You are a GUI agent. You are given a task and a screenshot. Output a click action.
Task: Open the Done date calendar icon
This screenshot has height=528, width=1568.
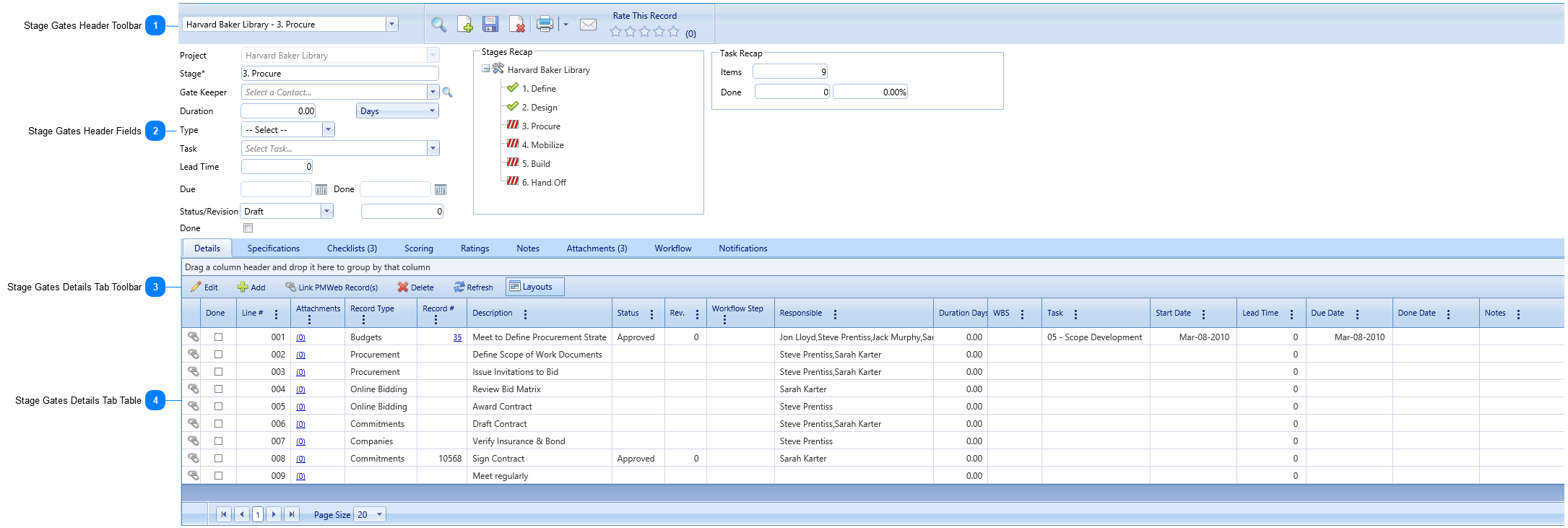(x=441, y=189)
